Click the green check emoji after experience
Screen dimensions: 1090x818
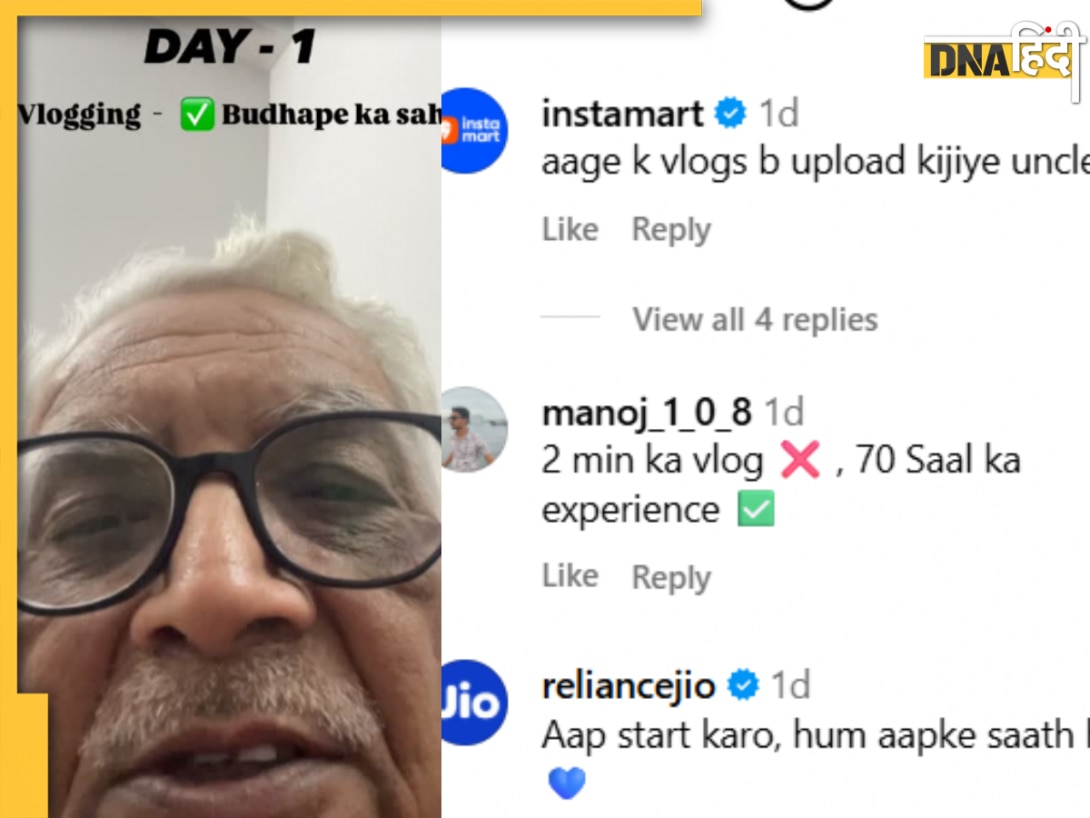(x=756, y=509)
